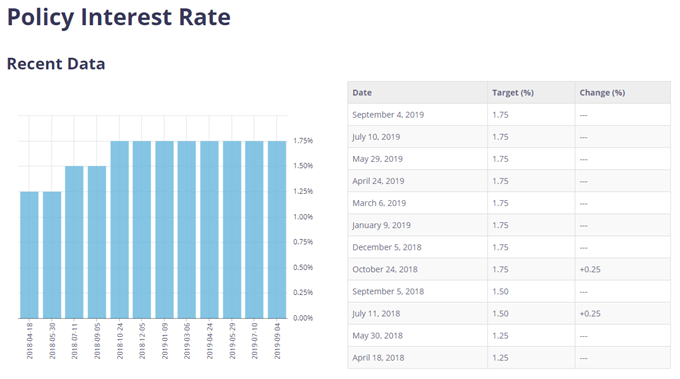Click the 1.25 target for May 30, 2018
Screen dimensions: 680x379
tap(500, 336)
